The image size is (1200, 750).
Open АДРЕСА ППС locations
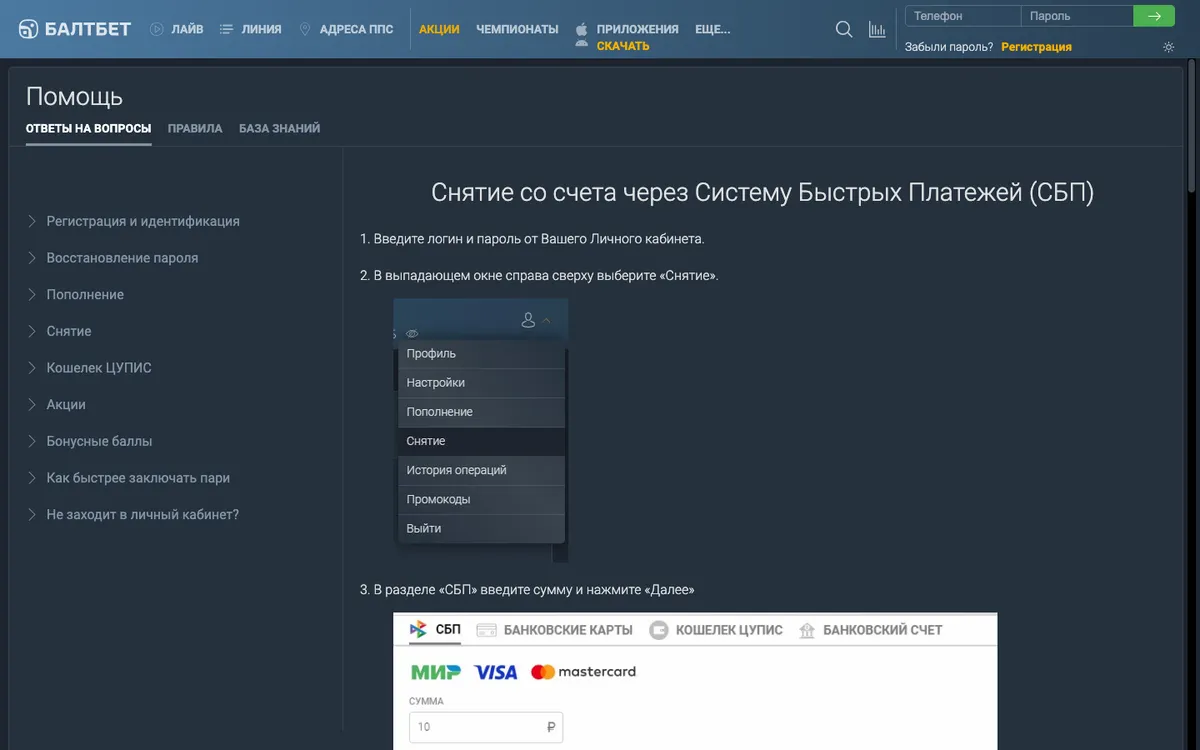346,29
